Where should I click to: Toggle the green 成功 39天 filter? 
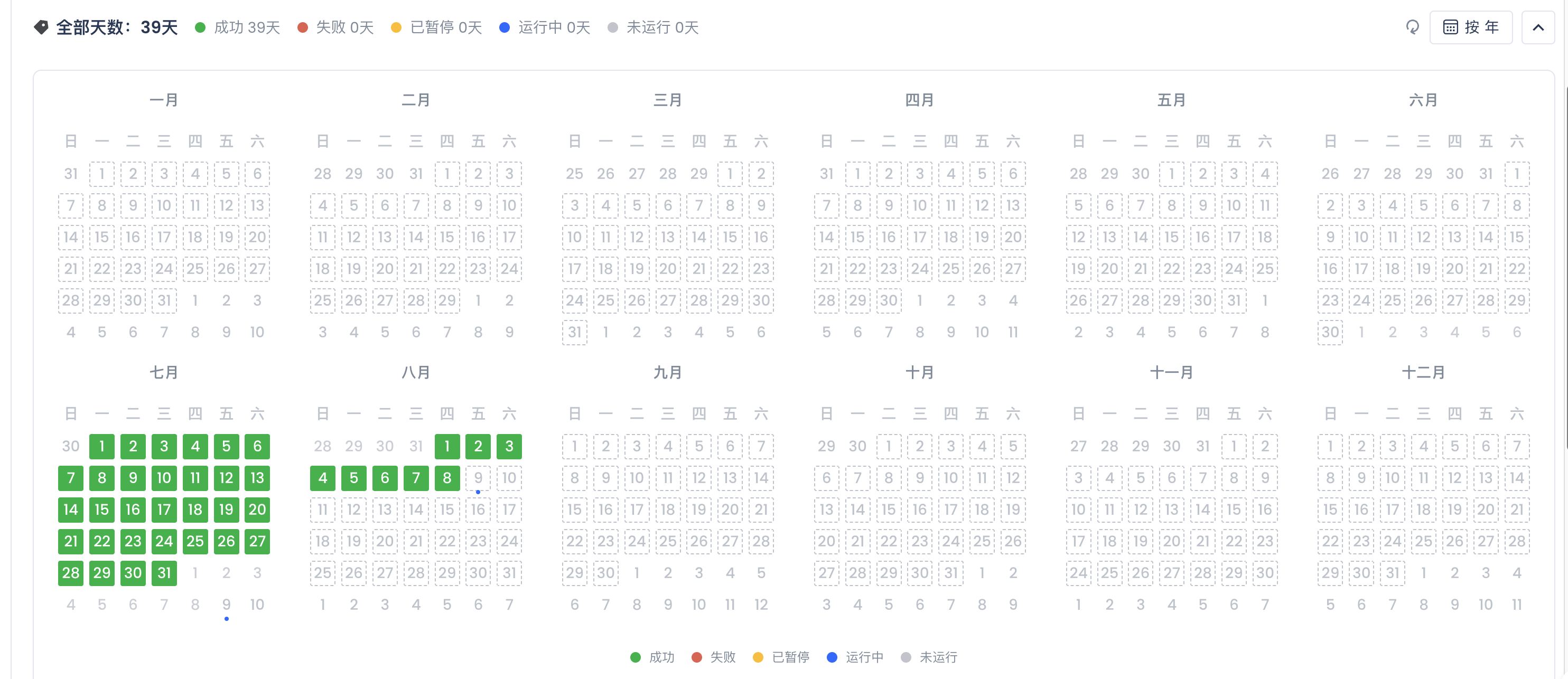point(237,27)
